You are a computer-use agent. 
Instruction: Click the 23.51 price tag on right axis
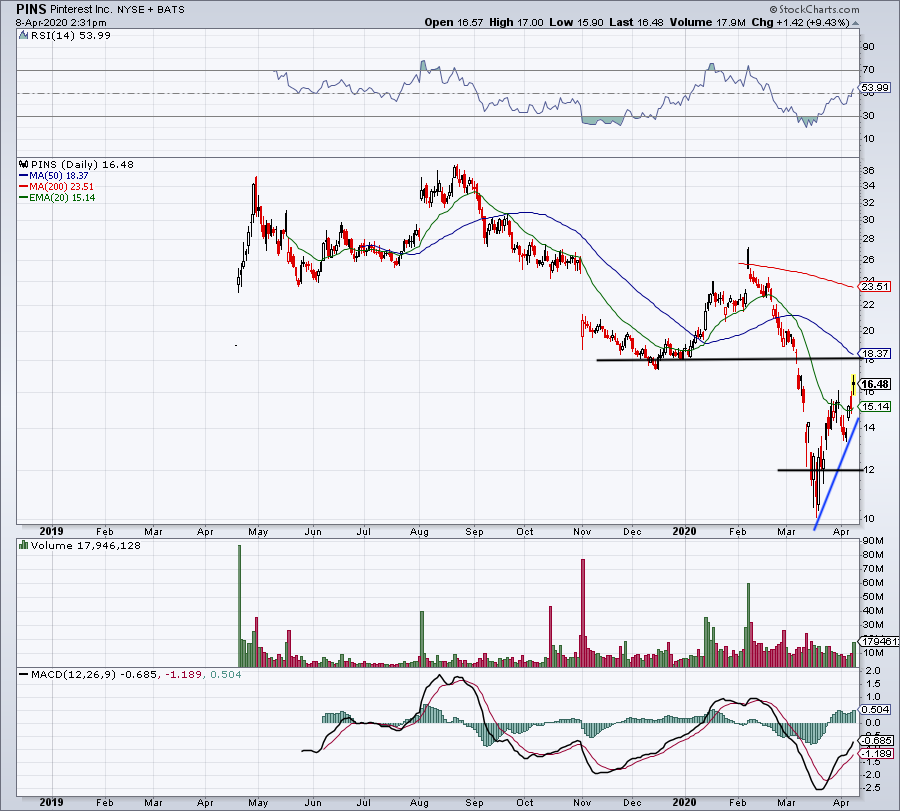[x=875, y=286]
